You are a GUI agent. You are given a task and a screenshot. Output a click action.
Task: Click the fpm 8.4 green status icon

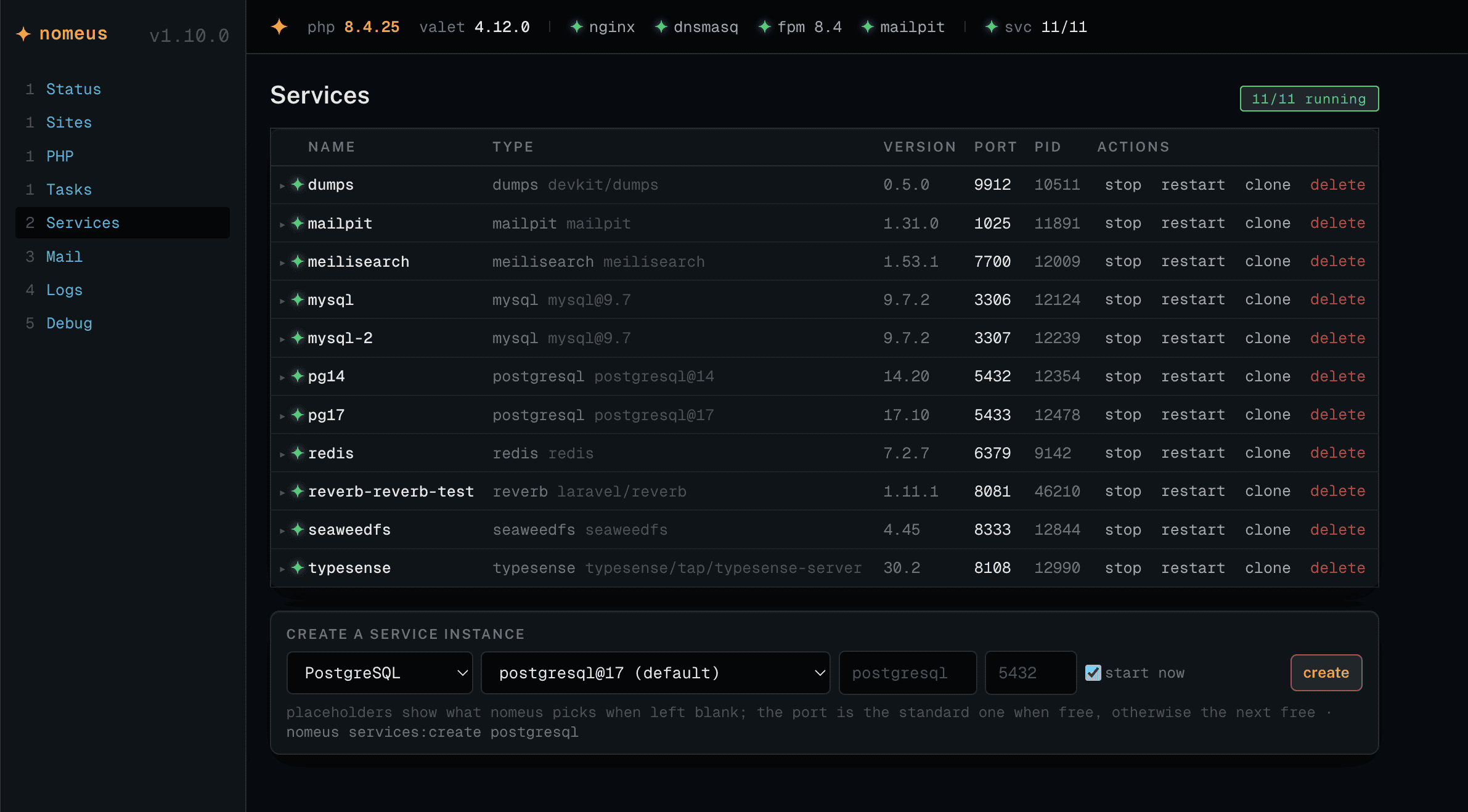(764, 26)
